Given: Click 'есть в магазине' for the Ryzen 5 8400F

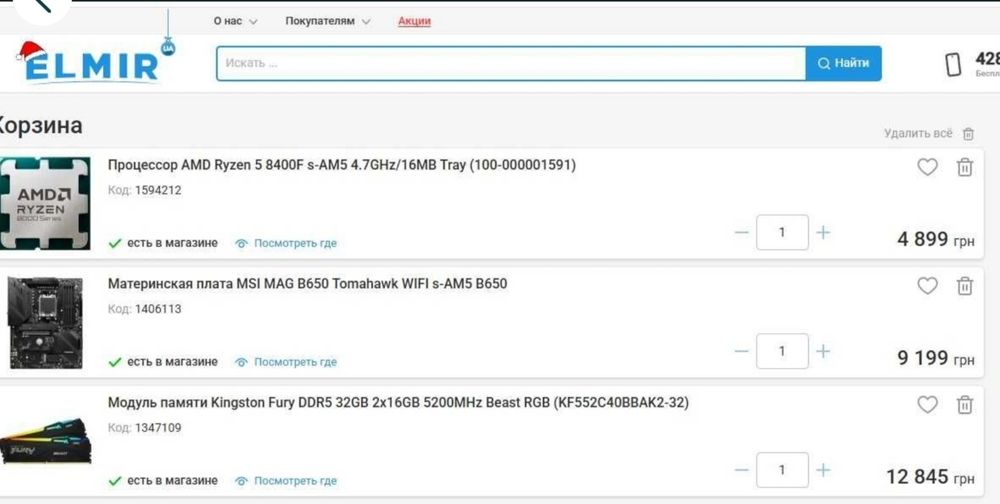Looking at the screenshot, I should [163, 243].
